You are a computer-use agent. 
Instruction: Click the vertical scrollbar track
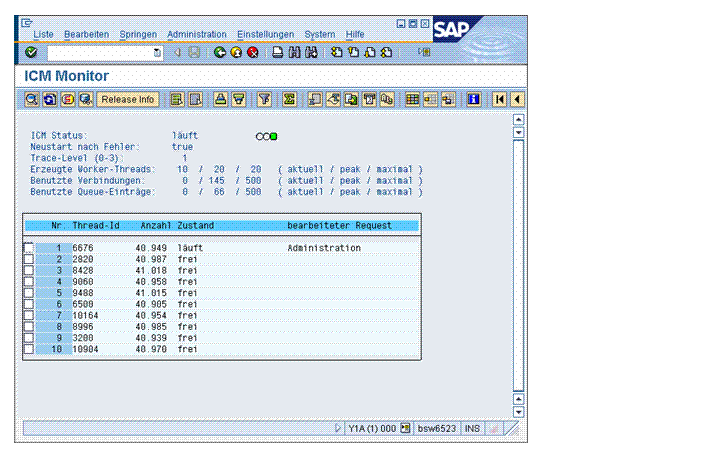[x=518, y=265]
